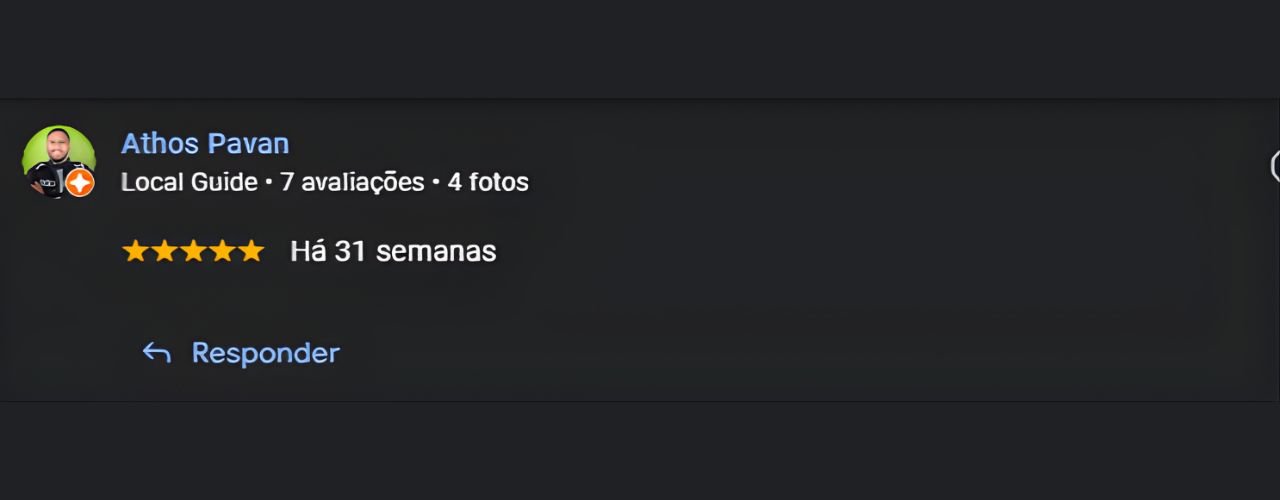Click the number 31 in the timestamp
Screen dimensions: 1280x500
point(350,251)
